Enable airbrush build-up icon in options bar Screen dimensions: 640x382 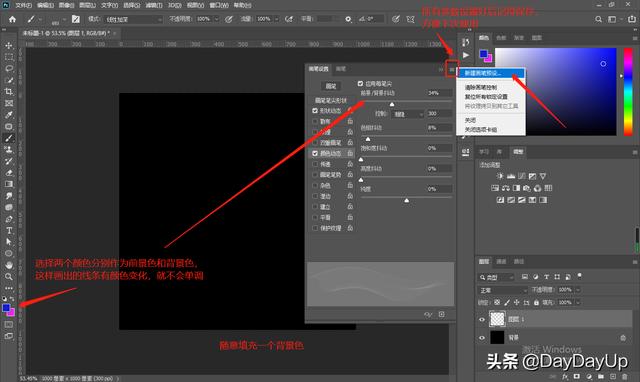pos(289,19)
